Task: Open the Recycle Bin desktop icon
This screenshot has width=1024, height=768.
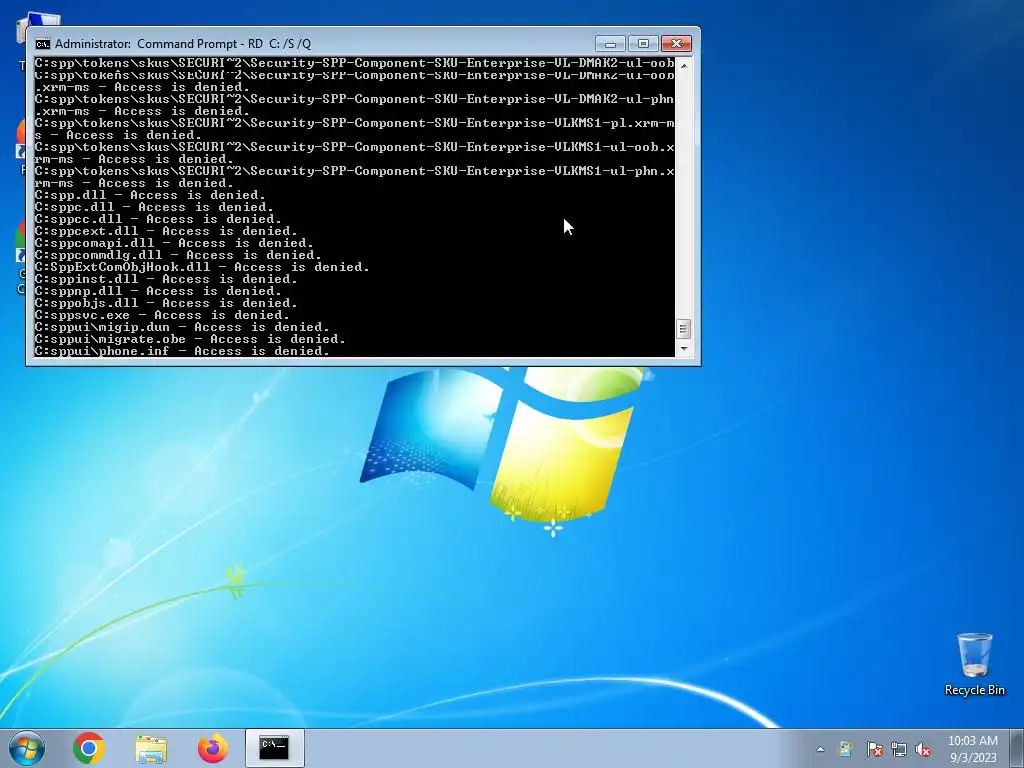Action: [974, 664]
